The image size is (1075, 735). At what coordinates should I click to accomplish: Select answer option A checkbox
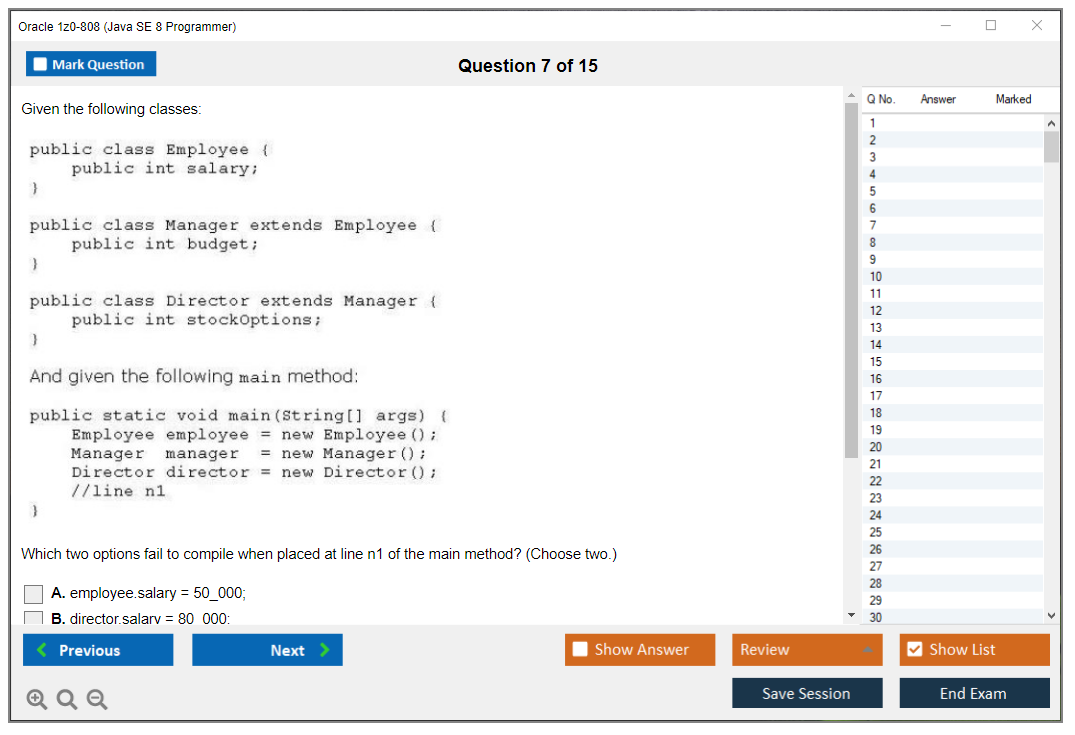point(34,594)
